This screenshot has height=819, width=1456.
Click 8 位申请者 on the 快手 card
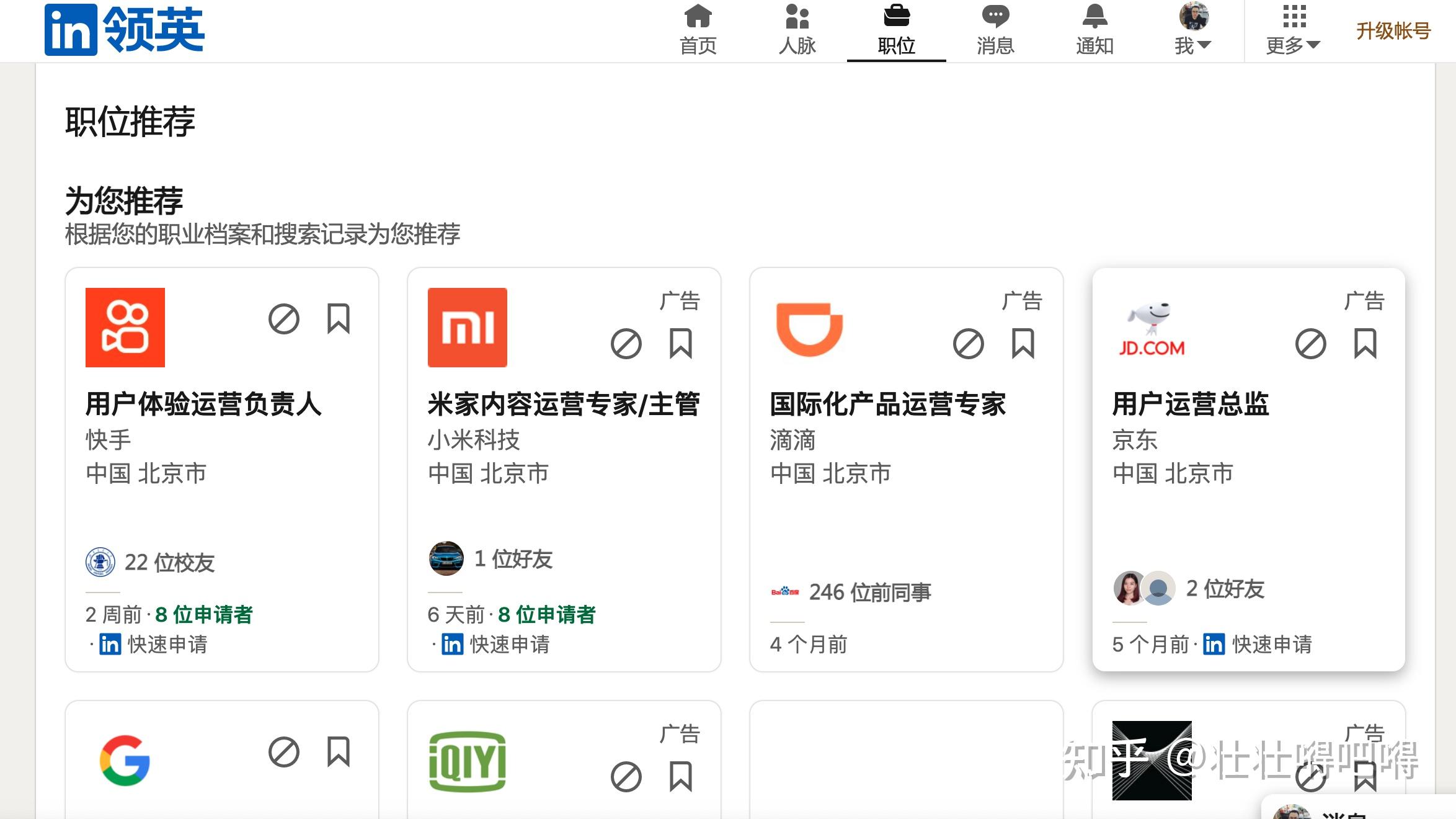click(204, 615)
